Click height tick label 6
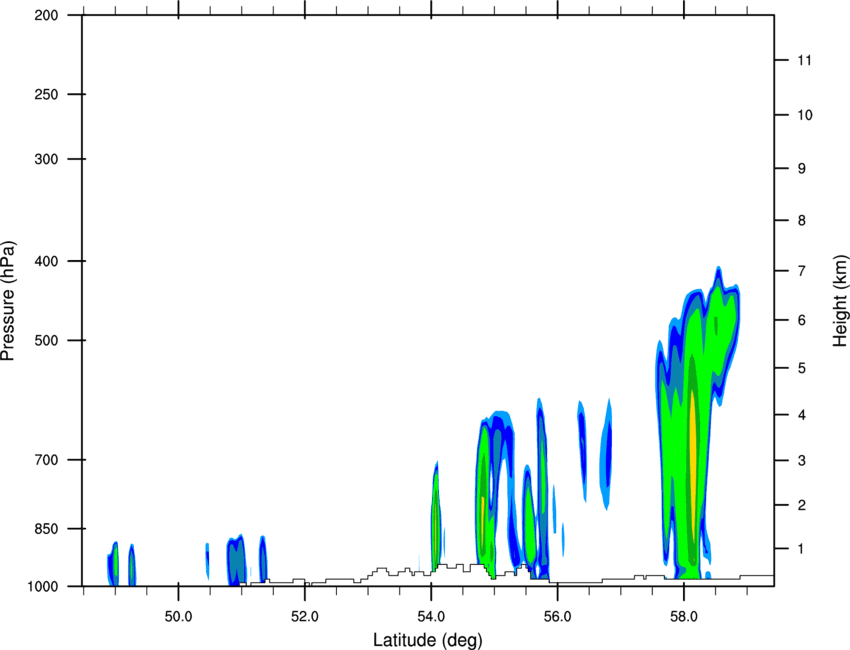Image resolution: width=850 pixels, height=650 pixels. click(802, 320)
